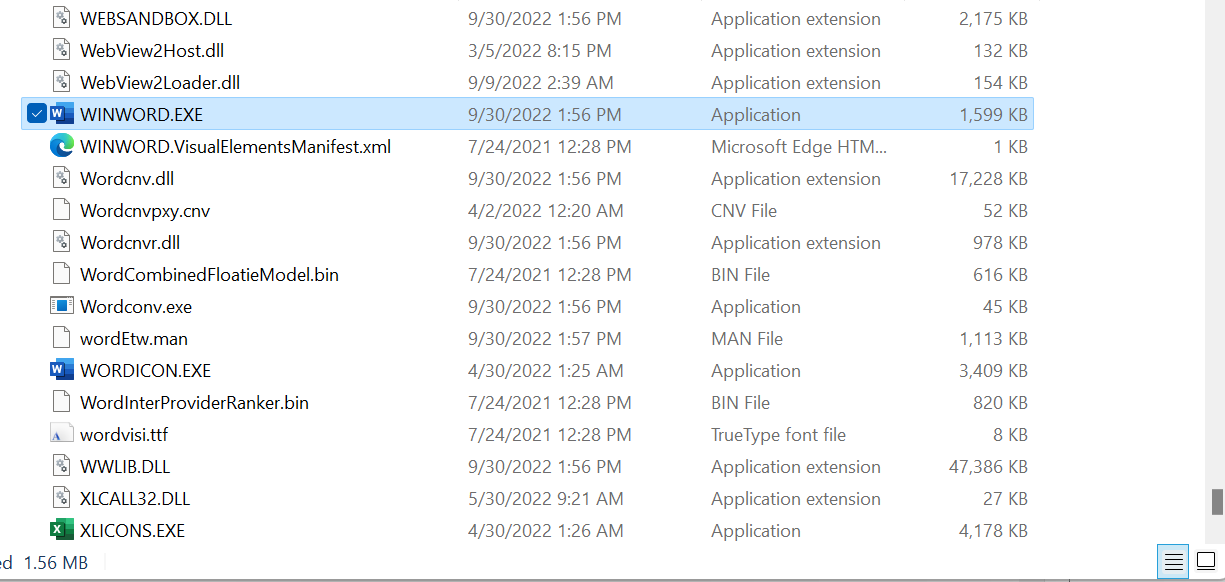The height and width of the screenshot is (582, 1225).
Task: Select the file name wordEtw.man
Action: point(134,339)
